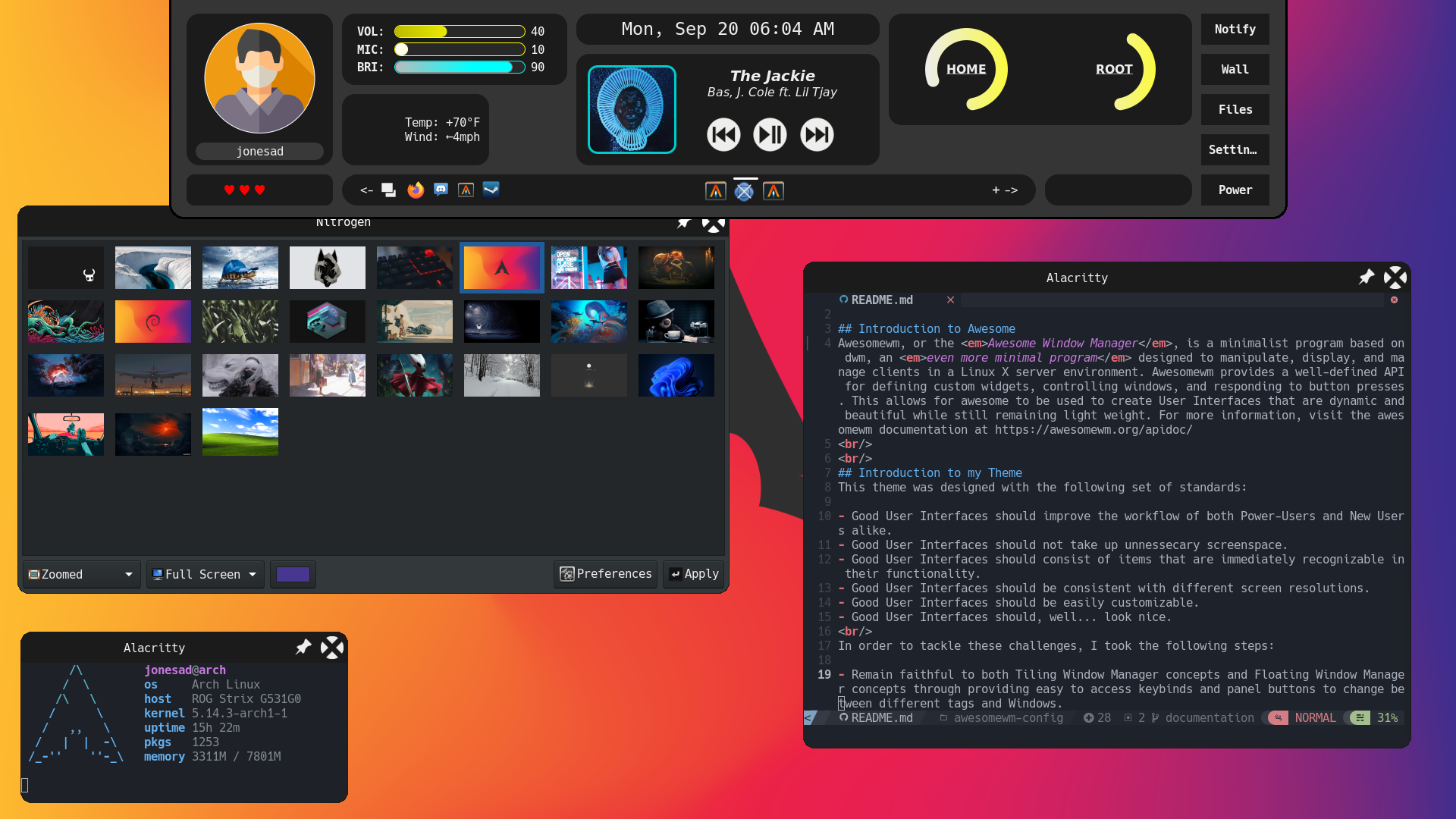This screenshot has width=1456, height=819.
Task: Click the plus button to add a tag
Action: click(996, 190)
